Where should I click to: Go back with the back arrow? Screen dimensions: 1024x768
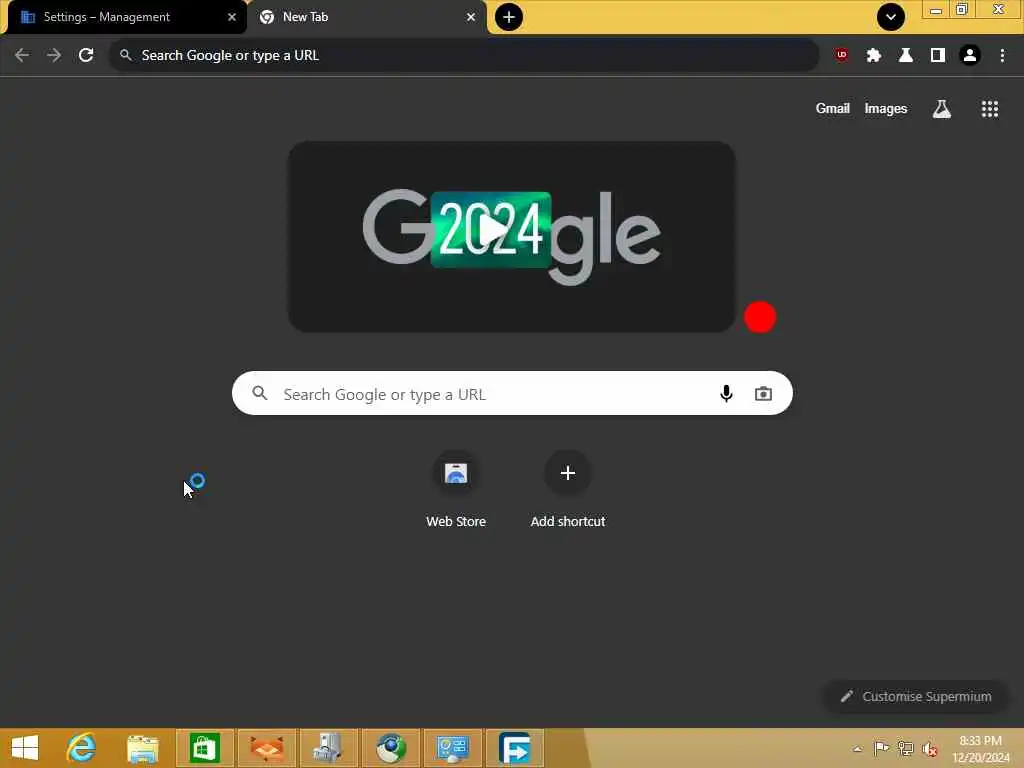coord(22,56)
